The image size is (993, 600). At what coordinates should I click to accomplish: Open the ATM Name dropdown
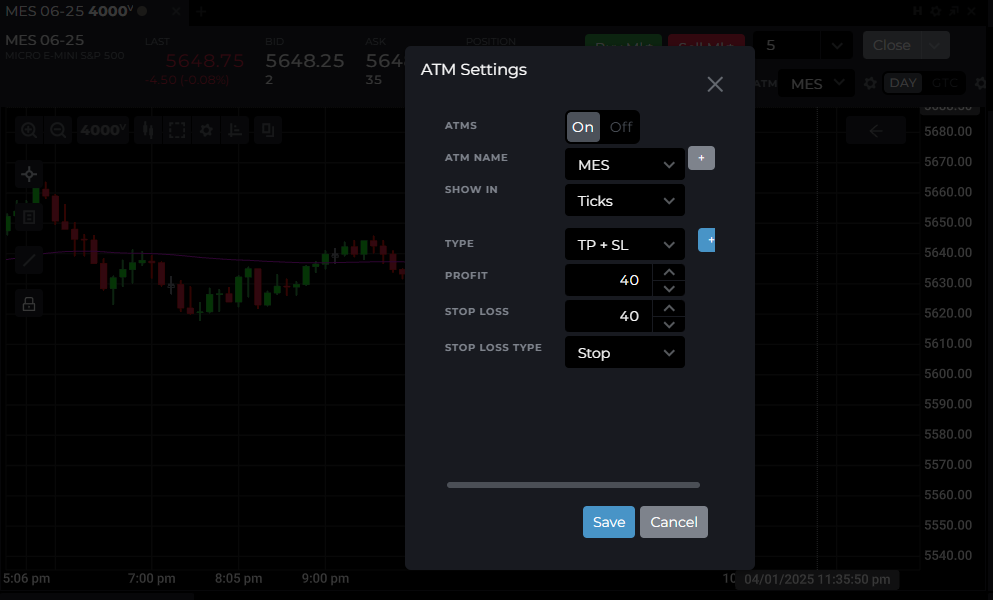[x=625, y=165]
